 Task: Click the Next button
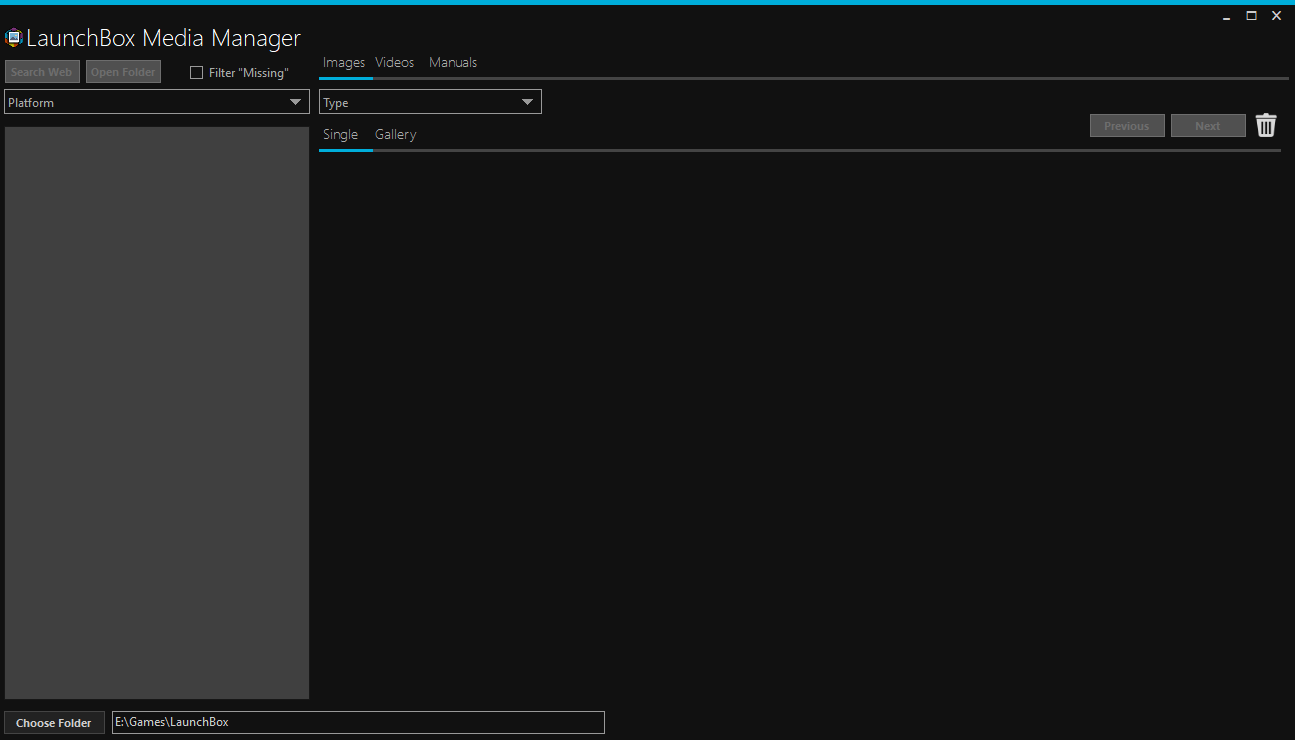1208,126
